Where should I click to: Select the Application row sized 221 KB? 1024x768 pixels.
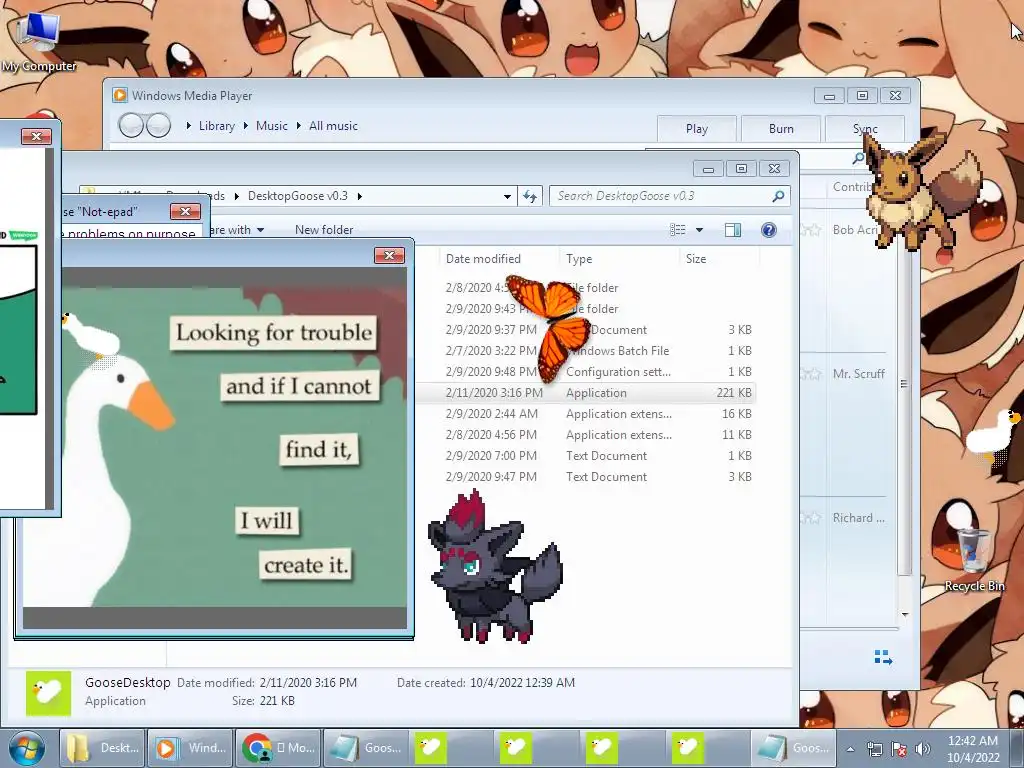(x=586, y=392)
